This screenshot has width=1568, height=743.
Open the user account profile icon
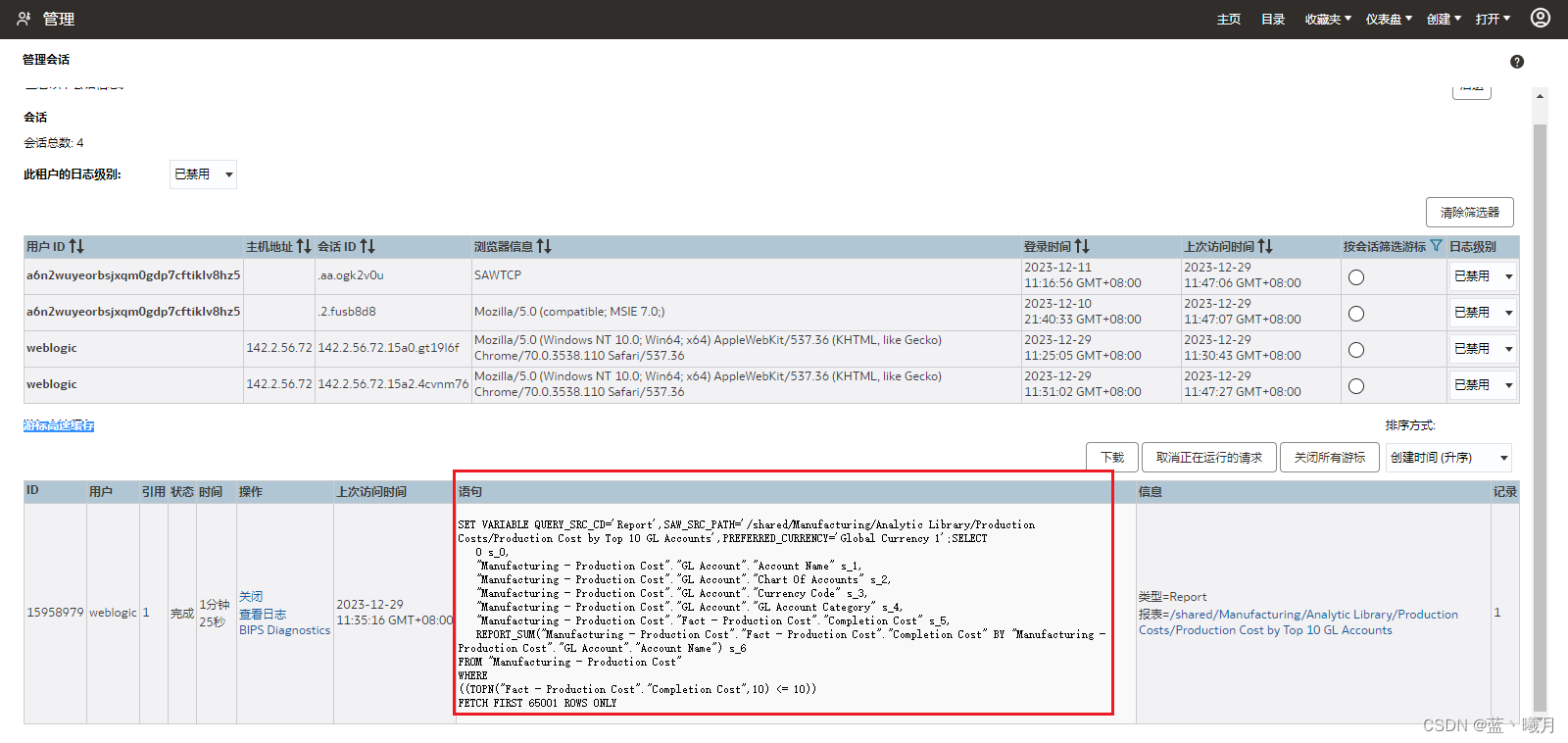click(1541, 18)
